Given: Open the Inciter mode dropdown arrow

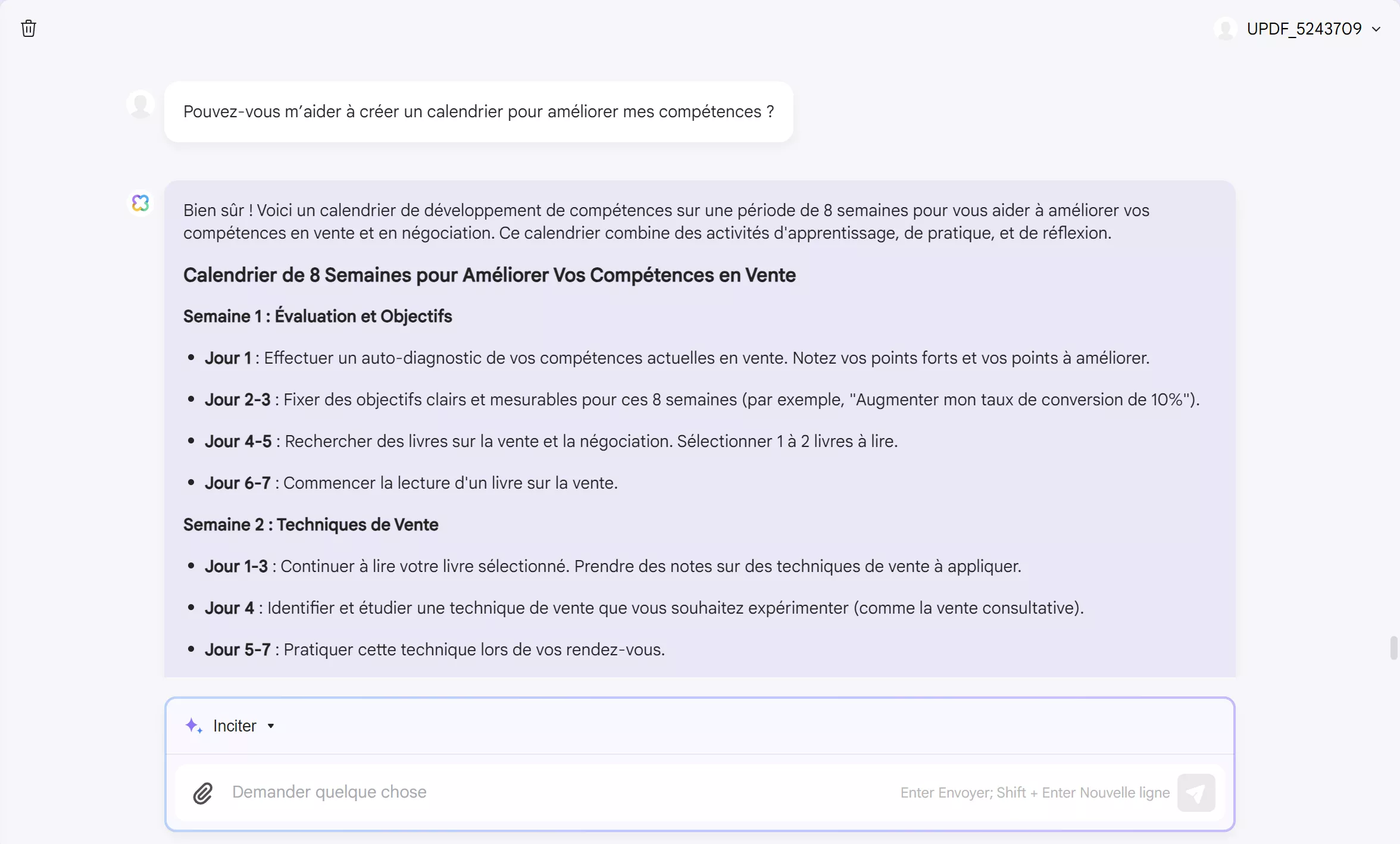Looking at the screenshot, I should tap(271, 726).
